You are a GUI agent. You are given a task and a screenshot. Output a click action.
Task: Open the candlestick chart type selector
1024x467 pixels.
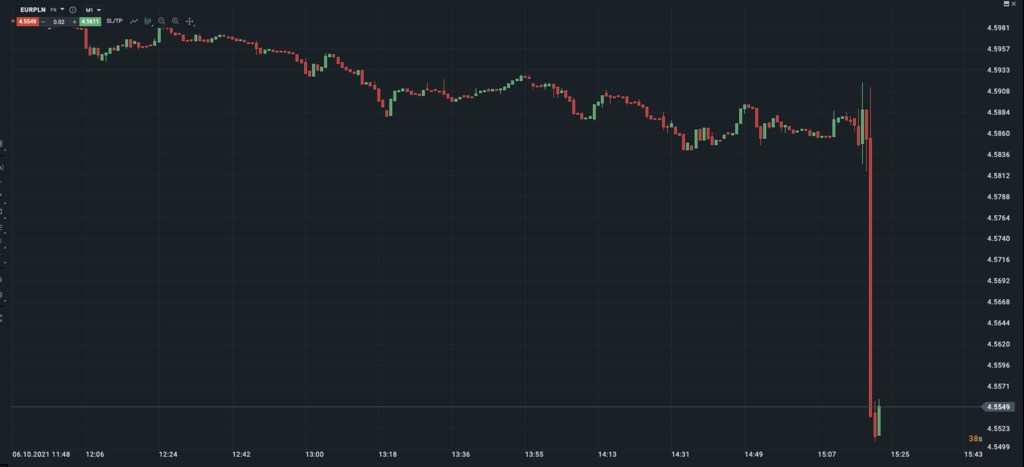point(149,21)
